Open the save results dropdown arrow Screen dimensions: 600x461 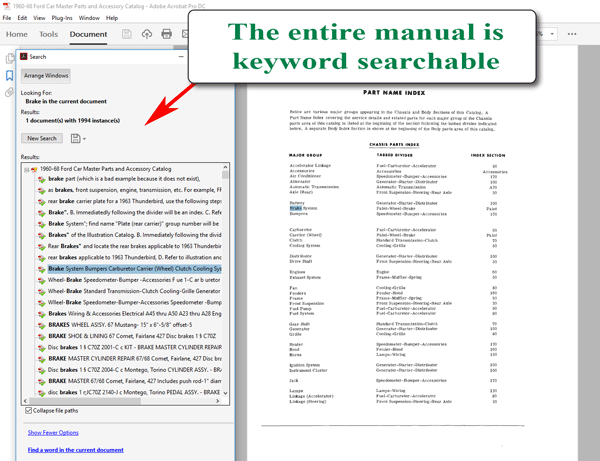point(84,139)
